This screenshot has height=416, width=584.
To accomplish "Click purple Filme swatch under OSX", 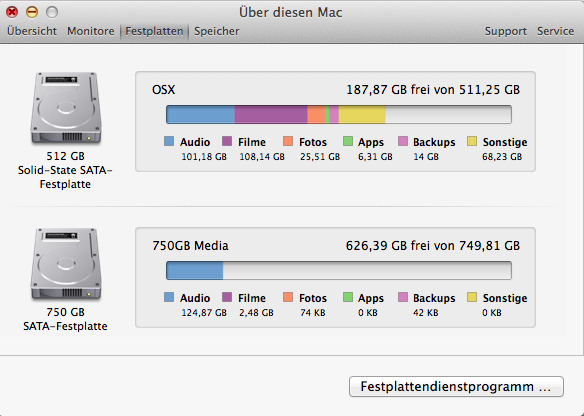I will point(227,141).
